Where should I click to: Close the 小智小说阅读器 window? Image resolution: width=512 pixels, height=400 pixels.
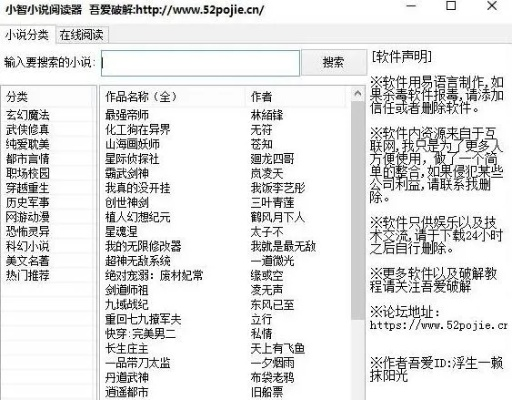click(x=492, y=6)
